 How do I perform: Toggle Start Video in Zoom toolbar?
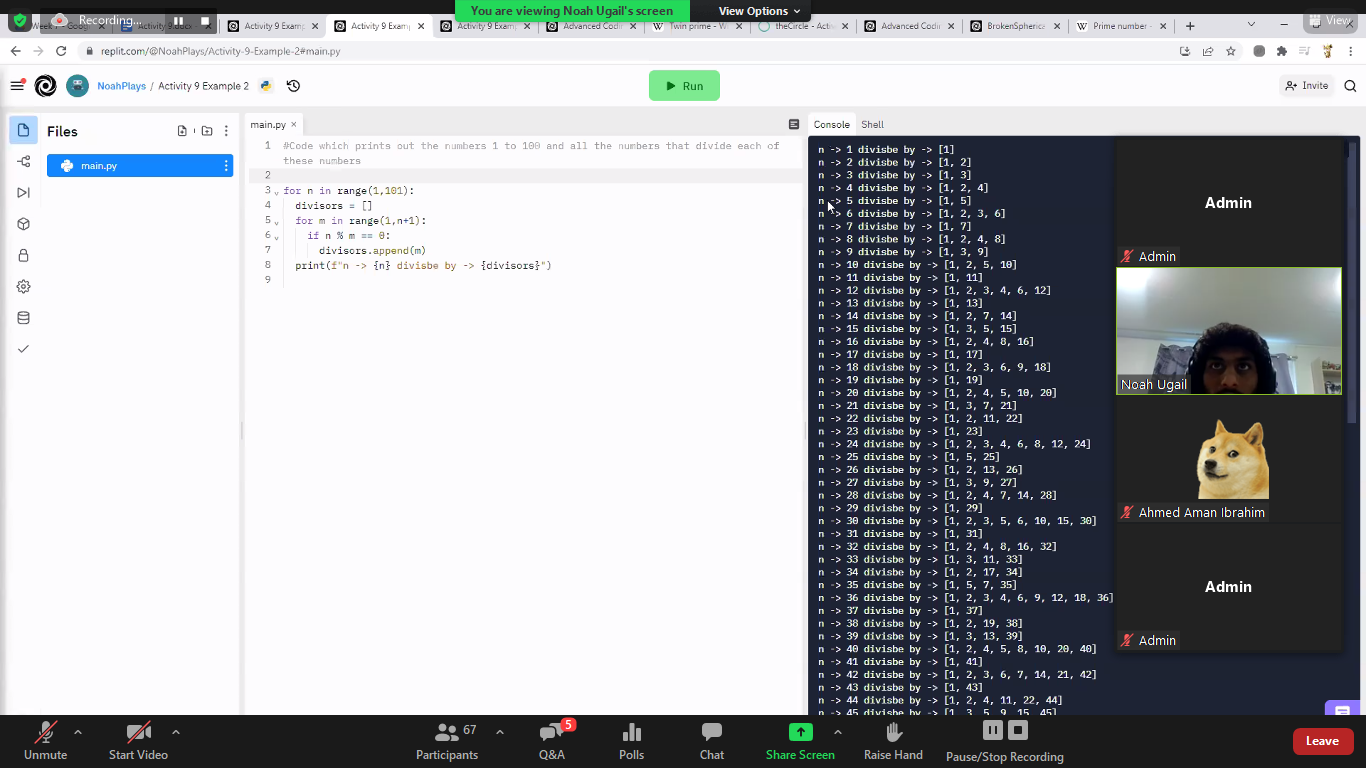pyautogui.click(x=138, y=741)
